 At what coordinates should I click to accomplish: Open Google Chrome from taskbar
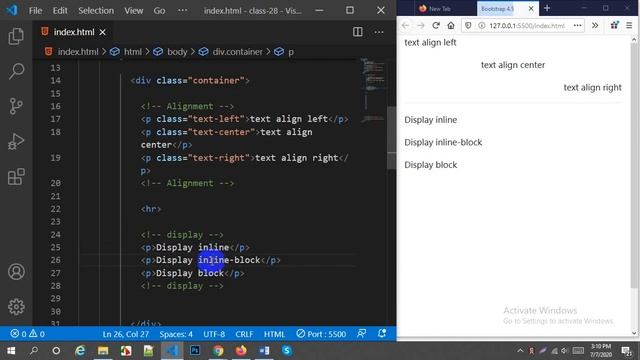218,351
